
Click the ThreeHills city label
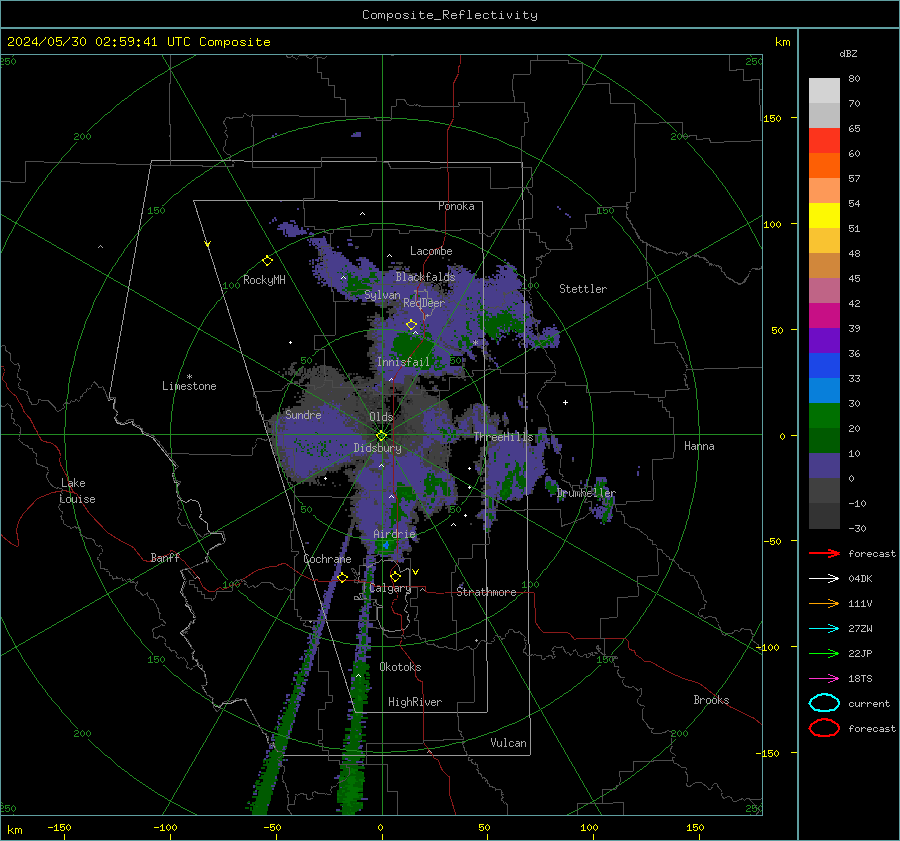(x=503, y=437)
